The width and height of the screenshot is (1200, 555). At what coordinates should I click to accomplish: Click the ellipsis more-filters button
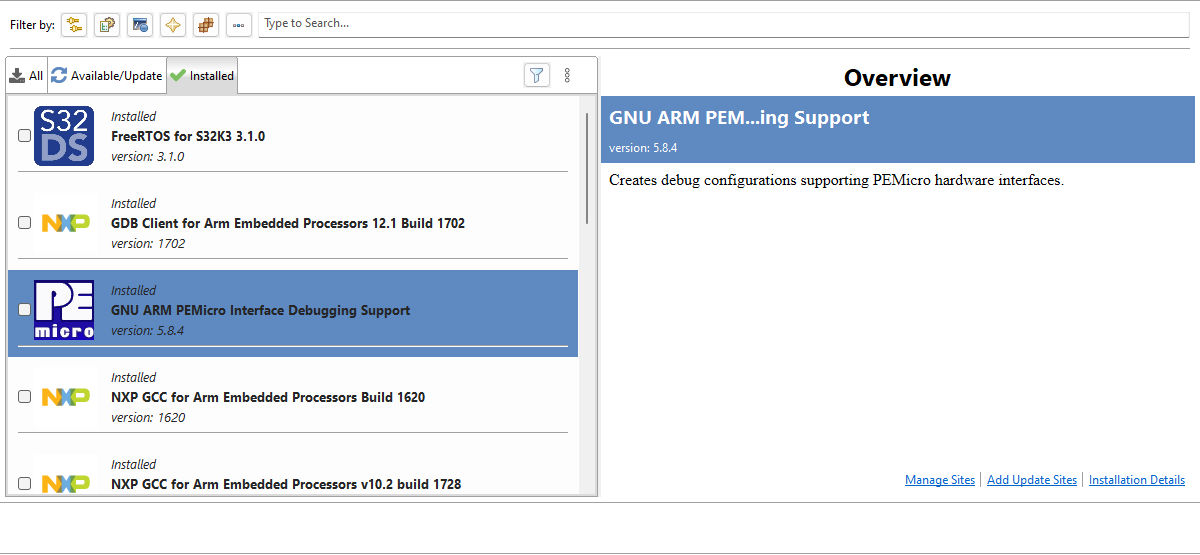tap(238, 24)
